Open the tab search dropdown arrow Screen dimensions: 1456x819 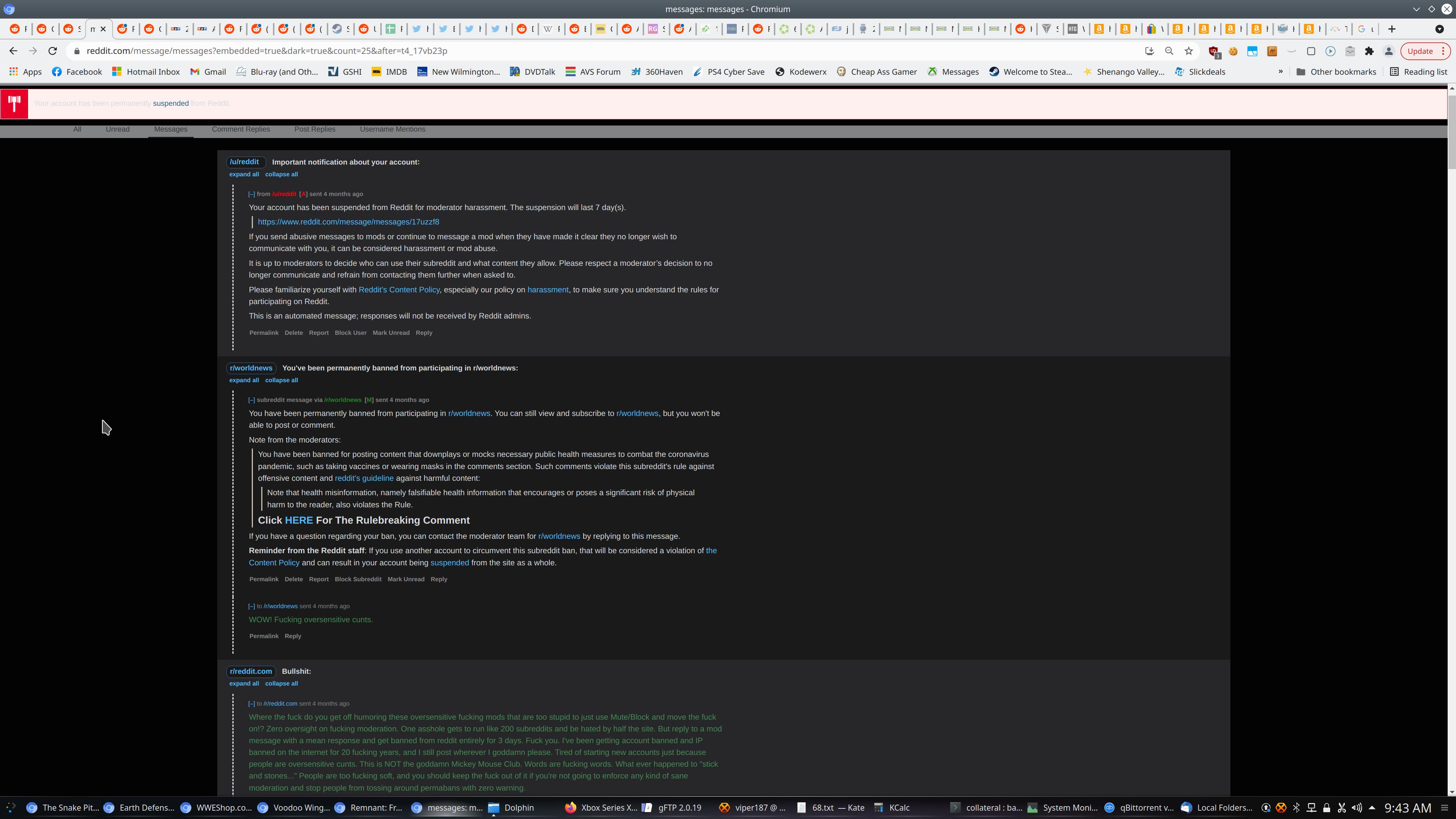[x=1439, y=29]
